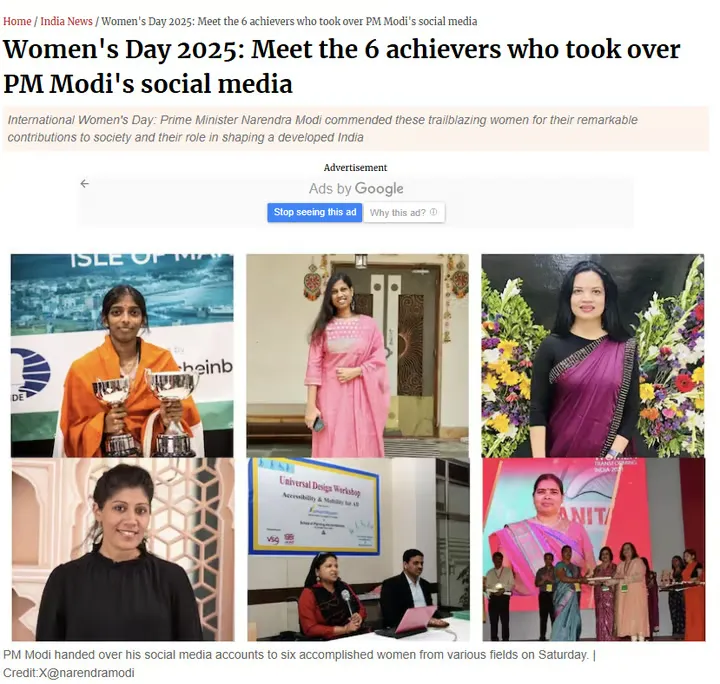Click the Stop seeing this ad button
The height and width of the screenshot is (684, 720).
pos(315,213)
